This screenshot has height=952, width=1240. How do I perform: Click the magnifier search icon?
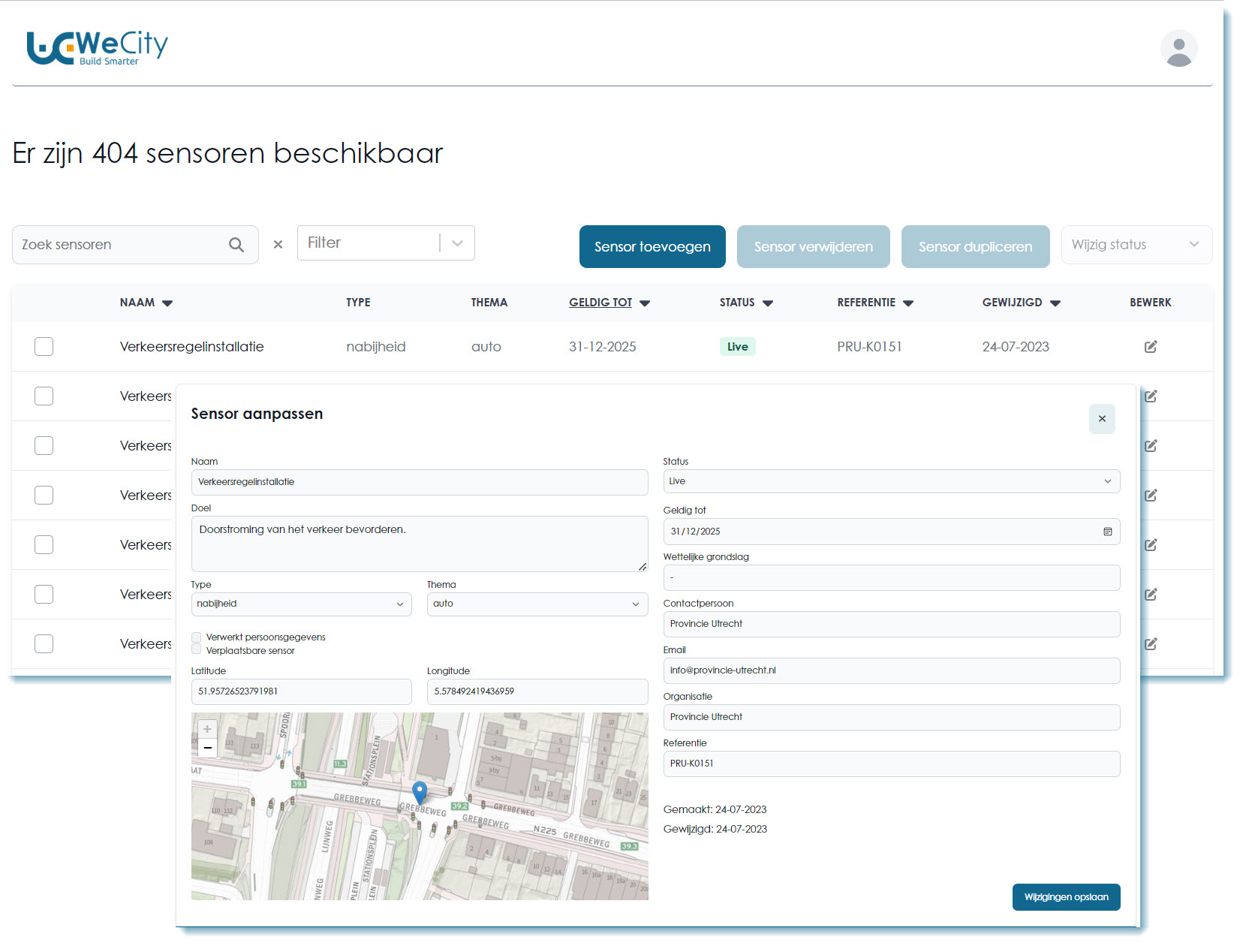[236, 245]
